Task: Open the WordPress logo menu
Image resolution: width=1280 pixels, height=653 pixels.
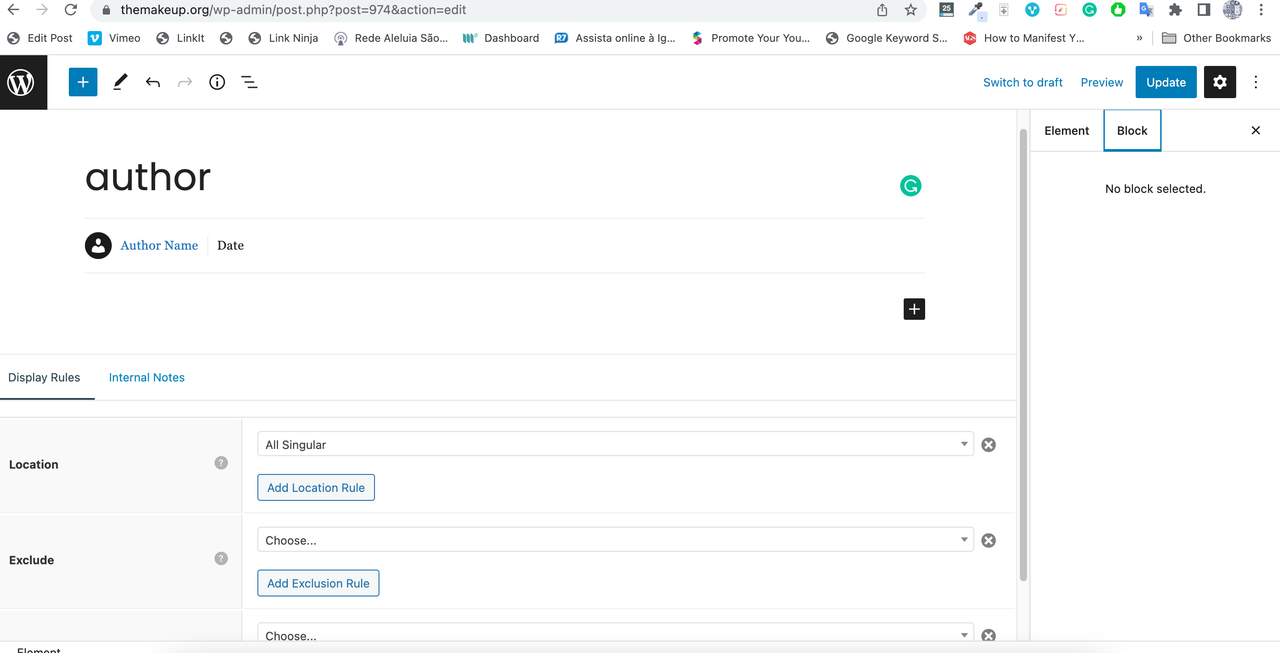Action: pos(23,82)
